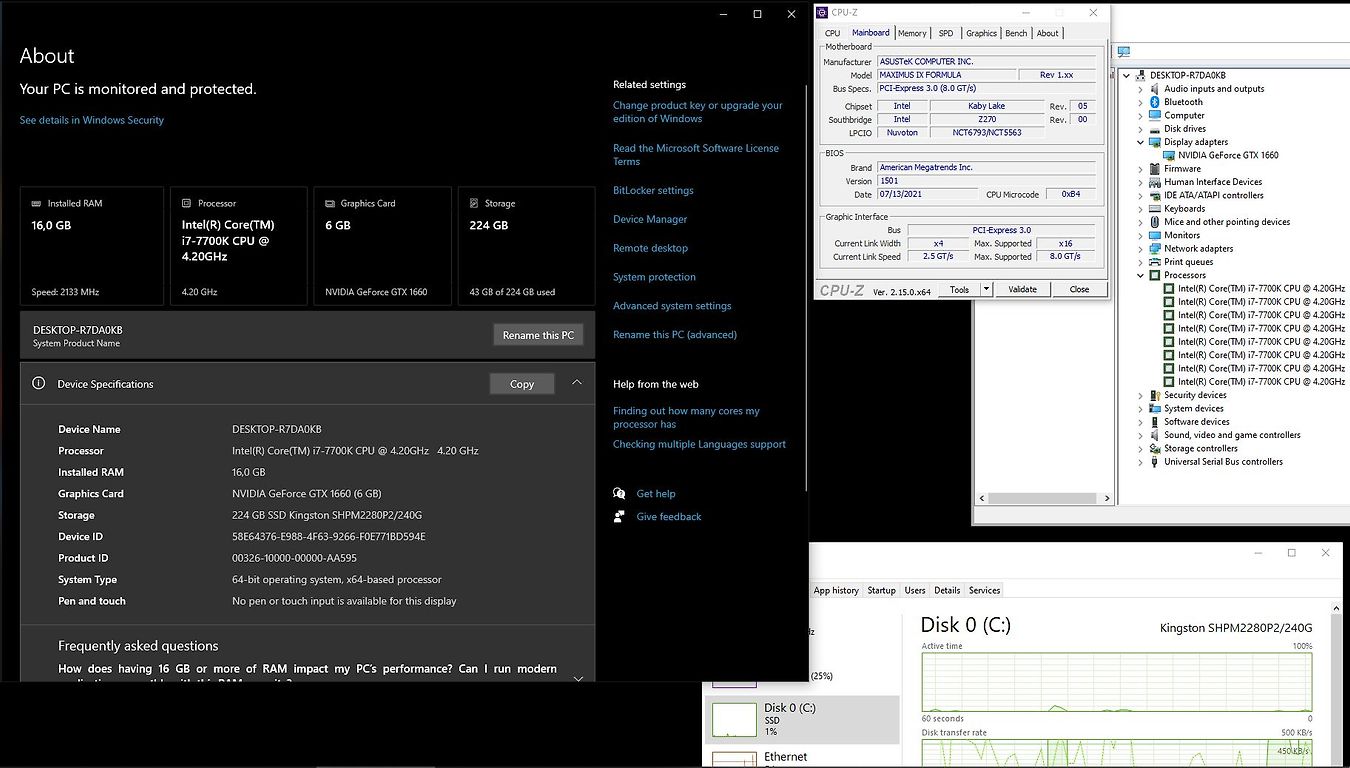Screen dimensions: 1350x768
Task: Click the Monitors icon in Device Manager
Action: click(1154, 235)
